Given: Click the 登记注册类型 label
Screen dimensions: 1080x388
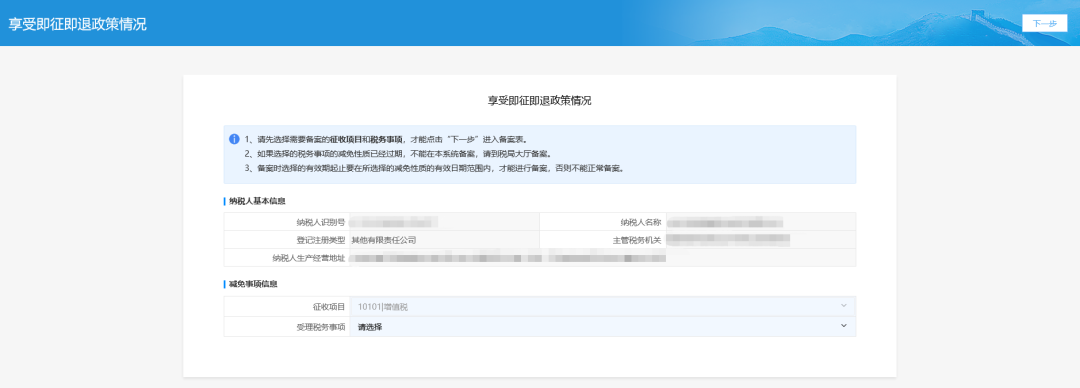Looking at the screenshot, I should pyautogui.click(x=320, y=241).
